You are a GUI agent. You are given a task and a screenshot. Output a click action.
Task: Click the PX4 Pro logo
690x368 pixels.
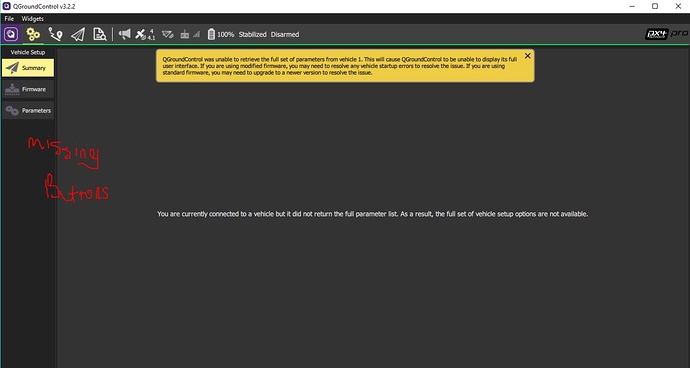(x=667, y=34)
